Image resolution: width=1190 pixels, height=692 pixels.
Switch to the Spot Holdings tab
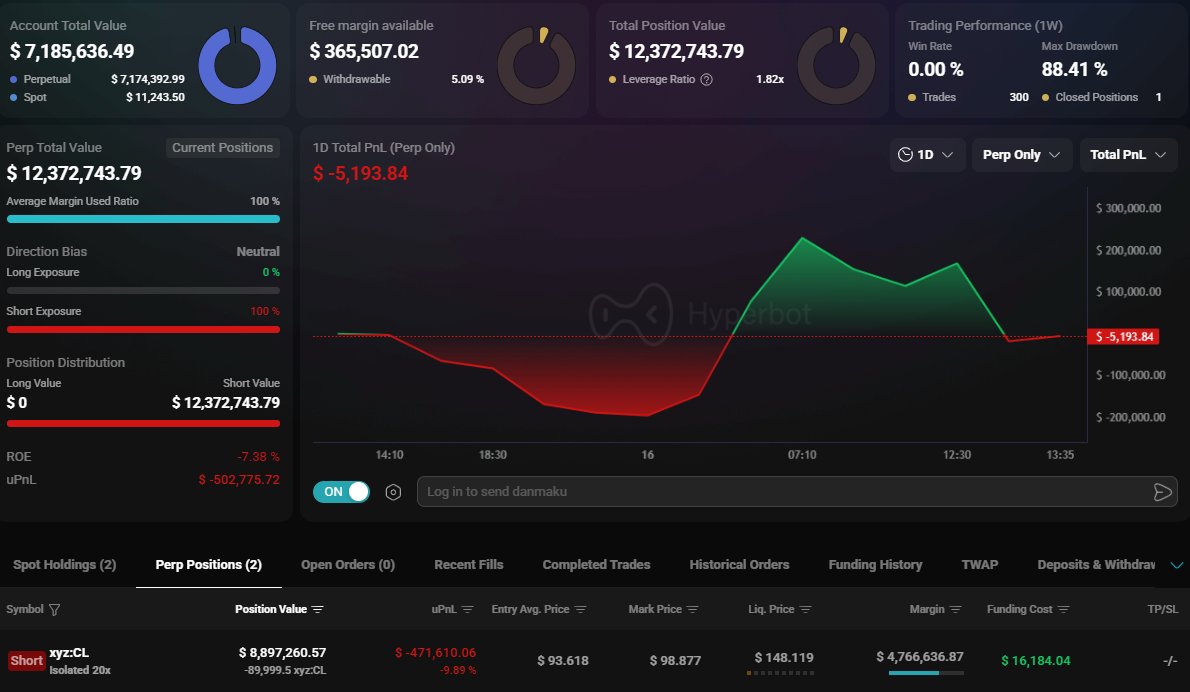pyautogui.click(x=64, y=564)
